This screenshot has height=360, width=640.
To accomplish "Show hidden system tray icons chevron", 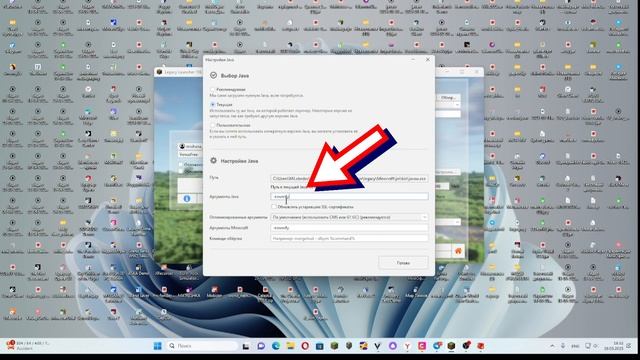I will pyautogui.click(x=552, y=346).
